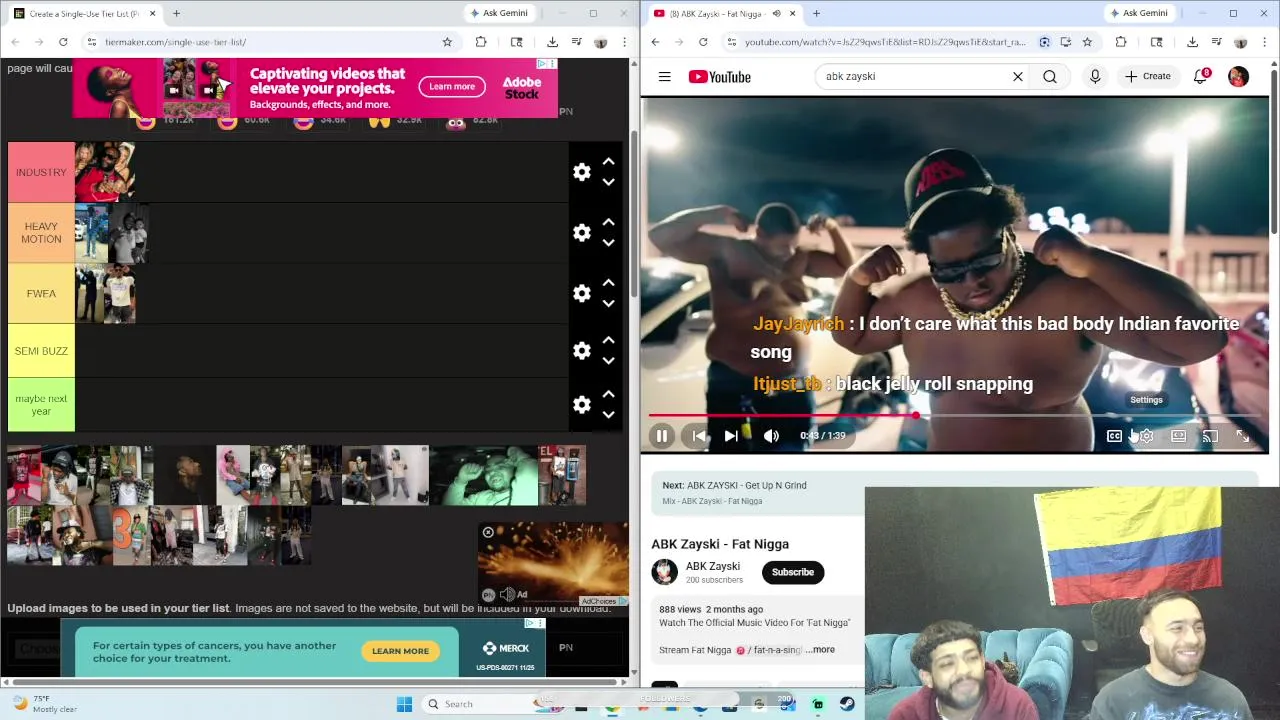Click the maybe next year tier label

point(41,405)
